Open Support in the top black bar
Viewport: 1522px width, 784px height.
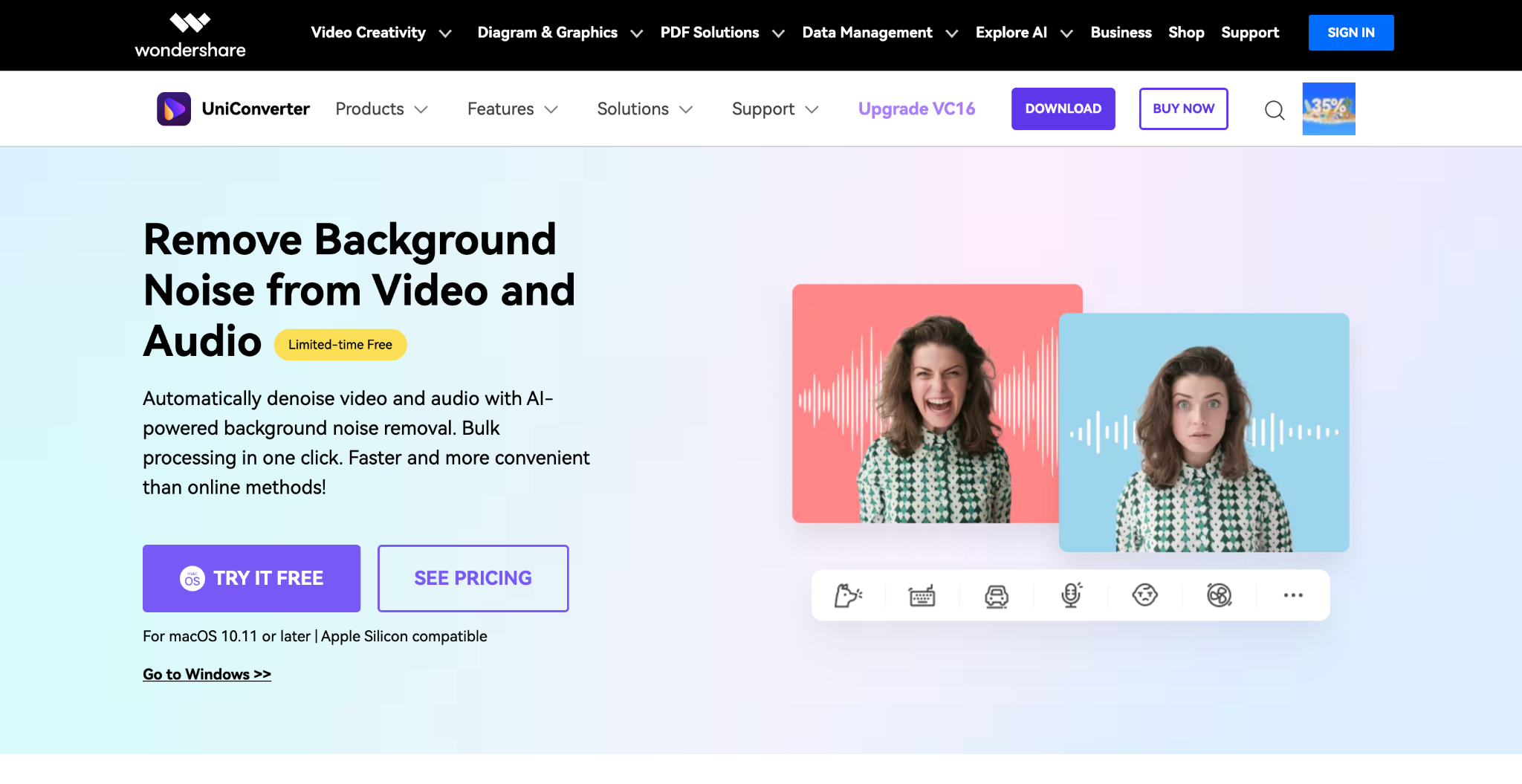(x=1250, y=33)
